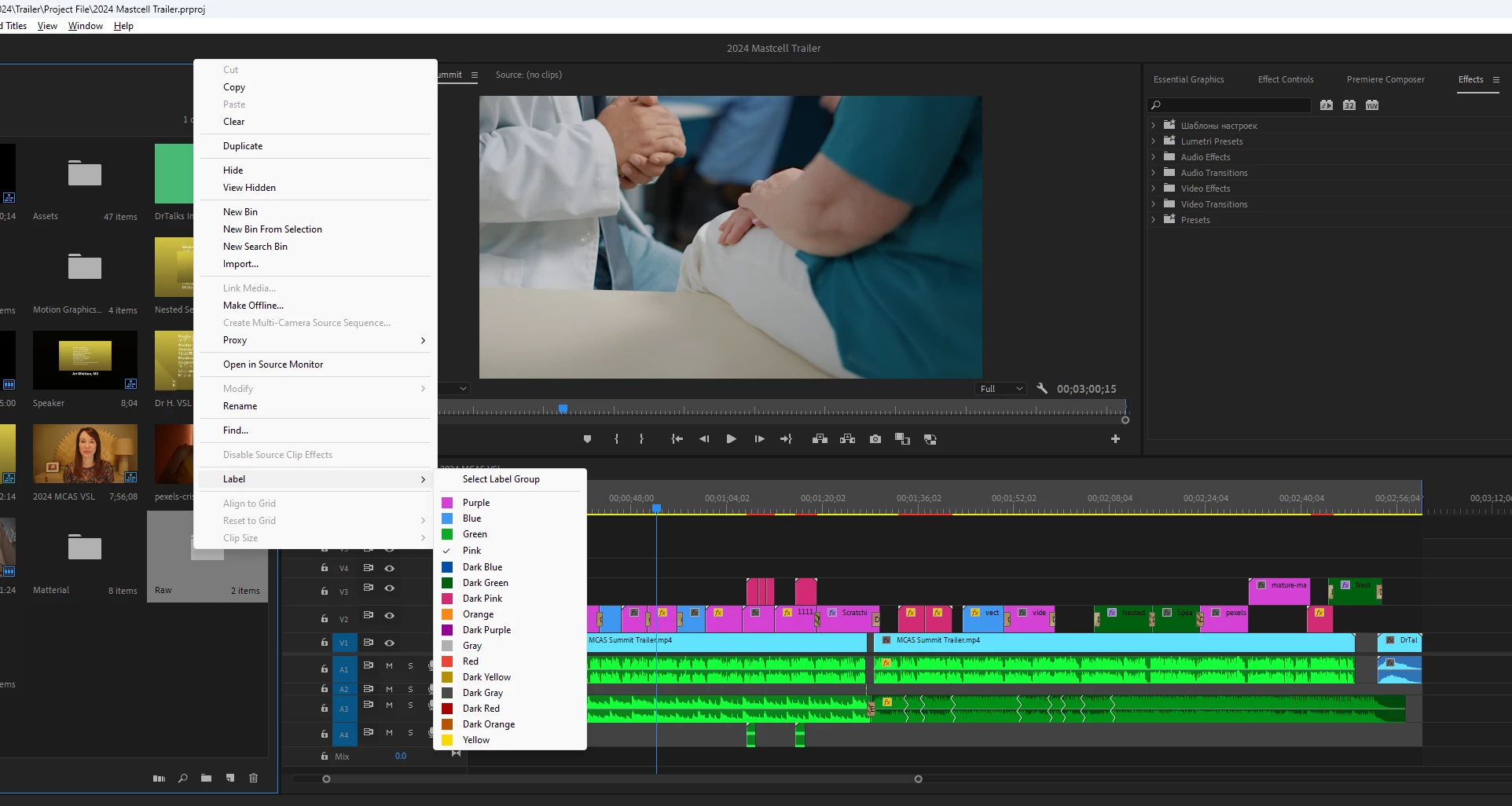Select New Bin From Selection
Image resolution: width=1512 pixels, height=806 pixels.
point(315,229)
